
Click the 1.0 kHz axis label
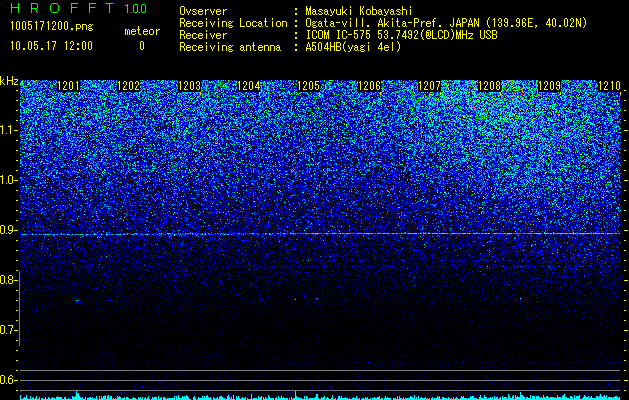tap(9, 180)
